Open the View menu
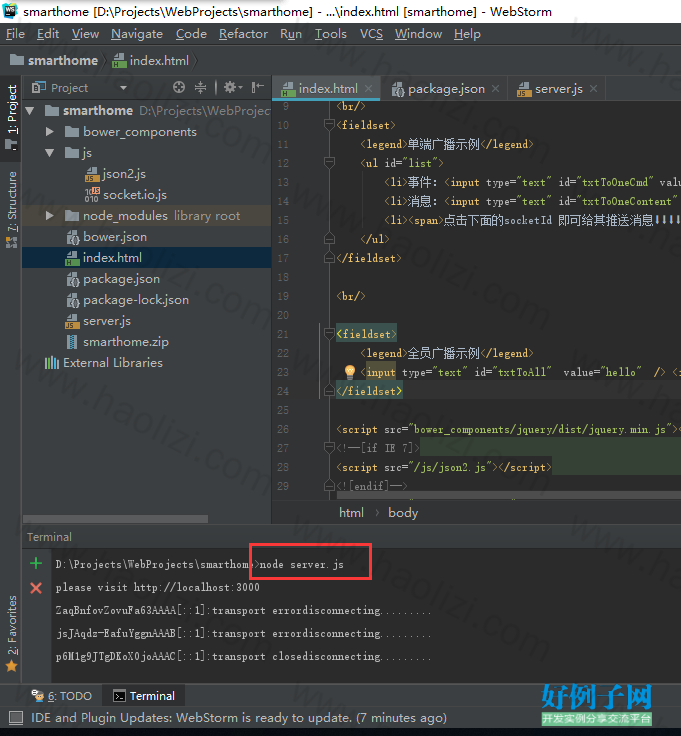Screen dimensions: 681x736 (x=85, y=34)
